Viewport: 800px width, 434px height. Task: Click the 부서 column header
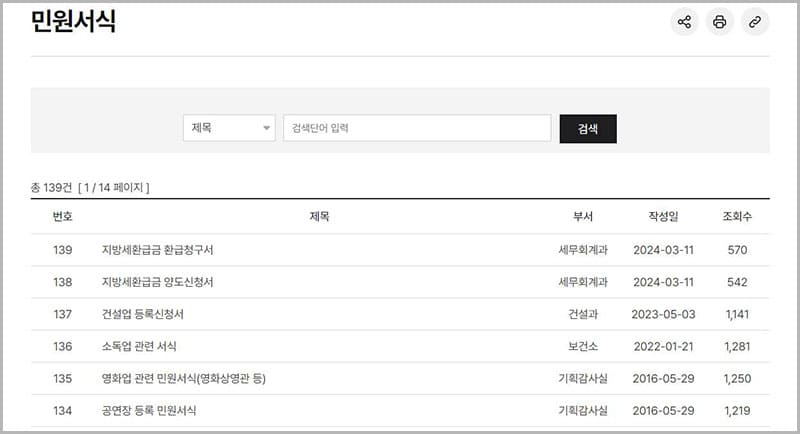pyautogui.click(x=583, y=216)
